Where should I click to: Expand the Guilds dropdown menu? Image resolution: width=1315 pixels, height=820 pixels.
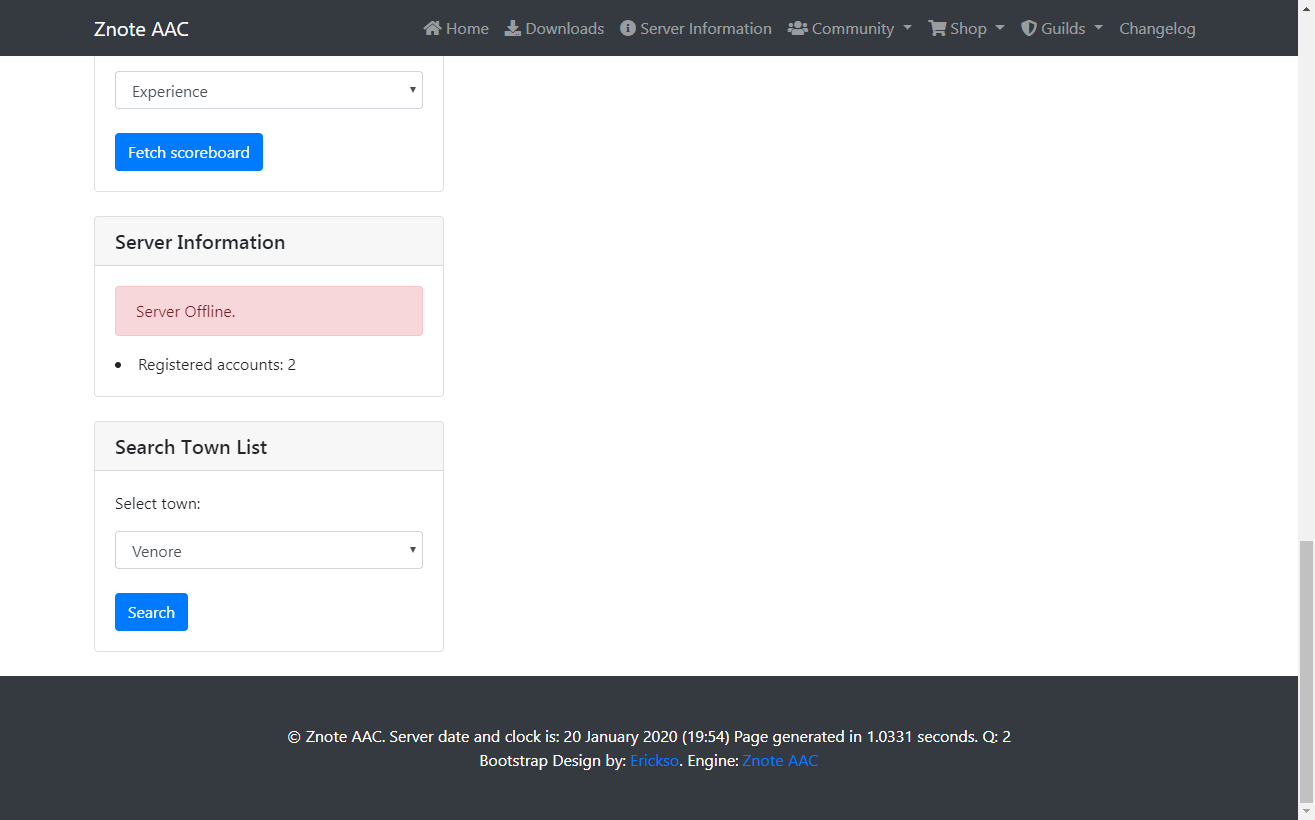(1062, 28)
